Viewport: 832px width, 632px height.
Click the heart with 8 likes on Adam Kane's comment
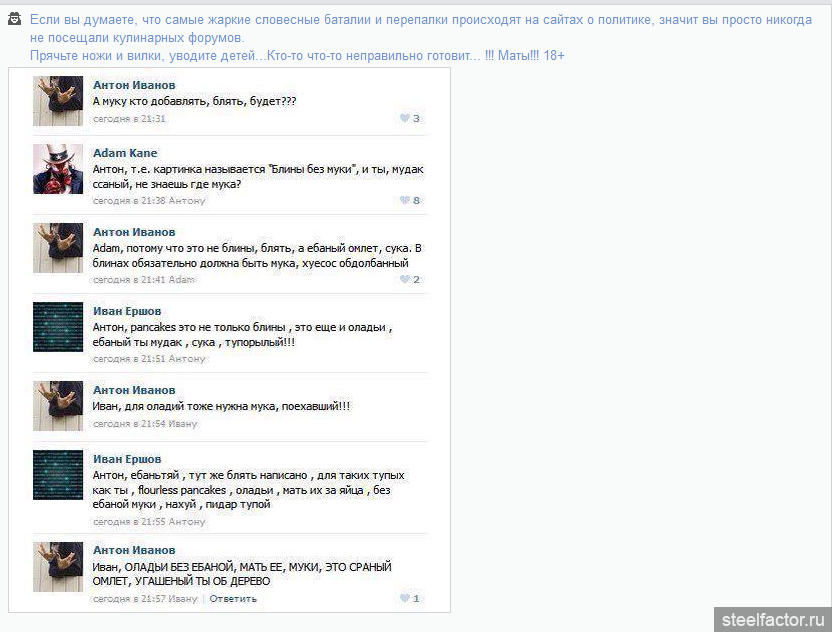[x=405, y=200]
